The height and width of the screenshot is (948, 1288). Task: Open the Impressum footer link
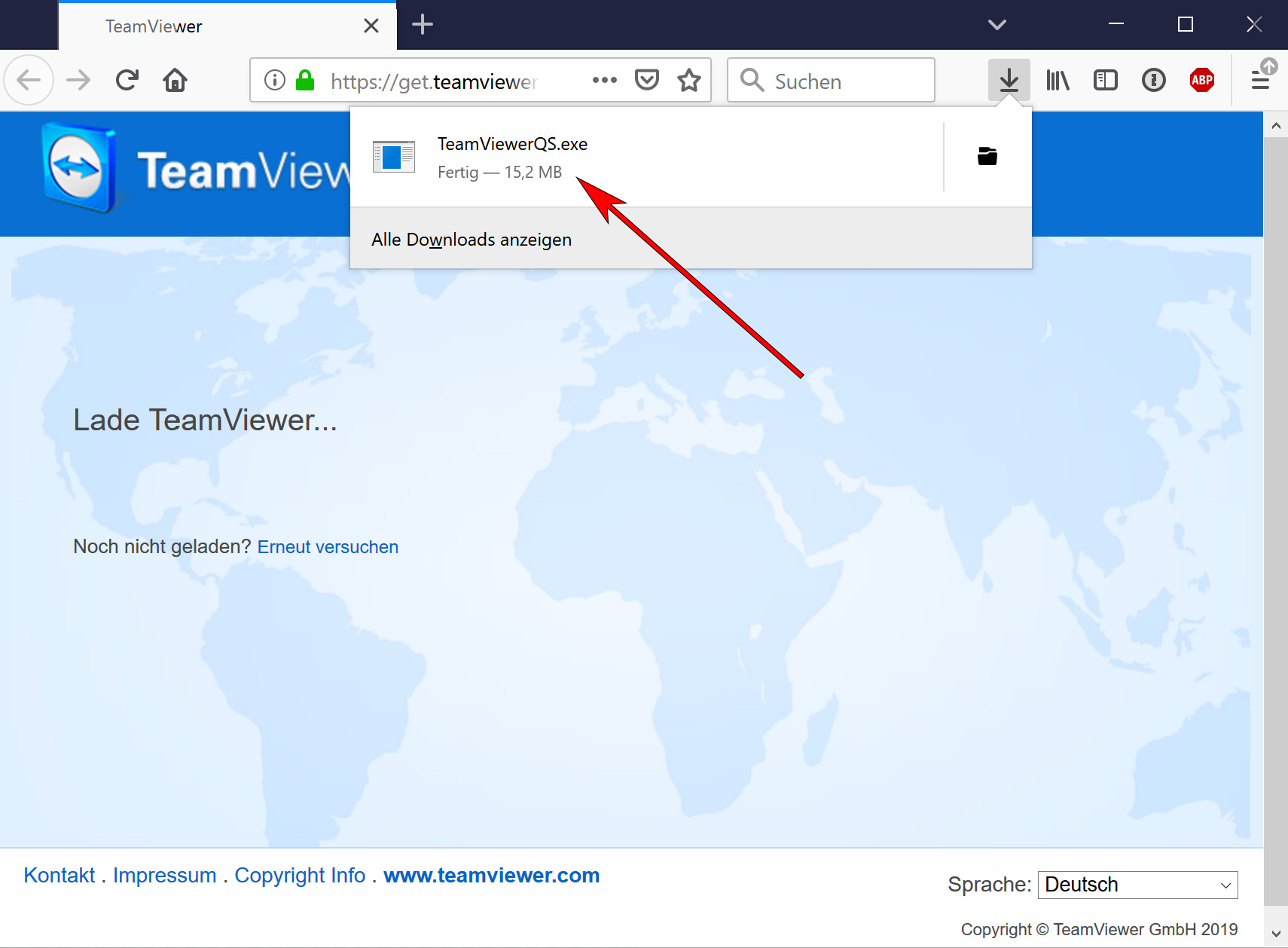pyautogui.click(x=165, y=876)
